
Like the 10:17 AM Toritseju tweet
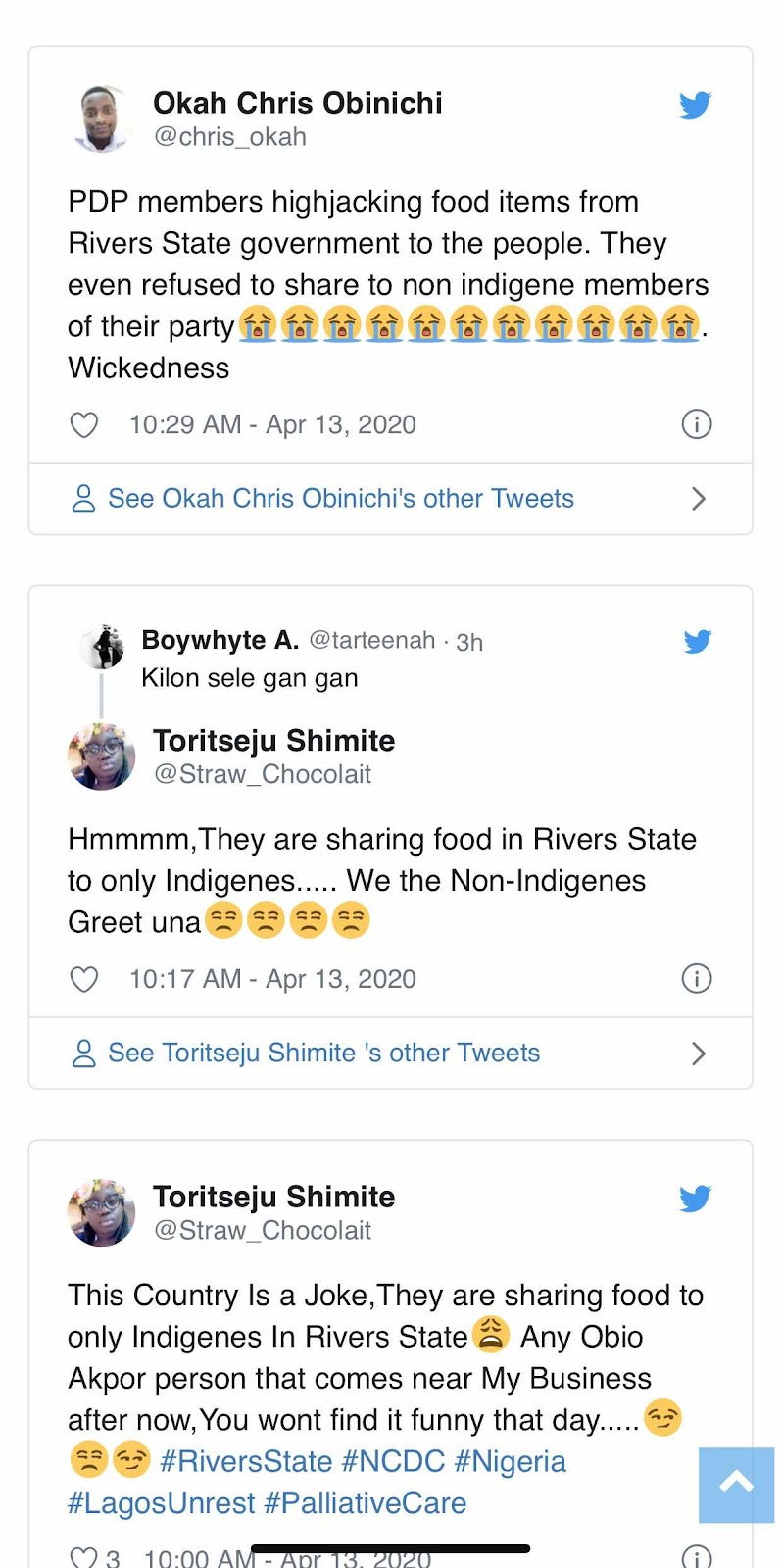[84, 979]
